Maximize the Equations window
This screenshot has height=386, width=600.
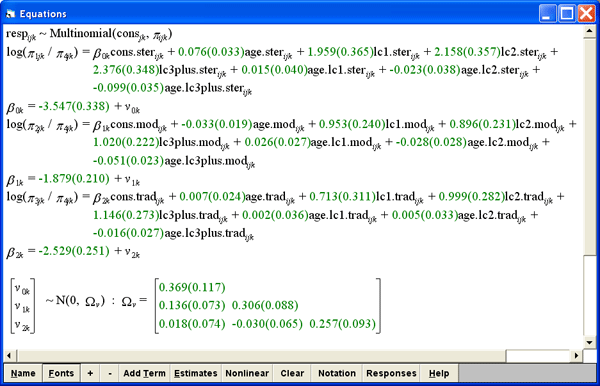pyautogui.click(x=567, y=14)
